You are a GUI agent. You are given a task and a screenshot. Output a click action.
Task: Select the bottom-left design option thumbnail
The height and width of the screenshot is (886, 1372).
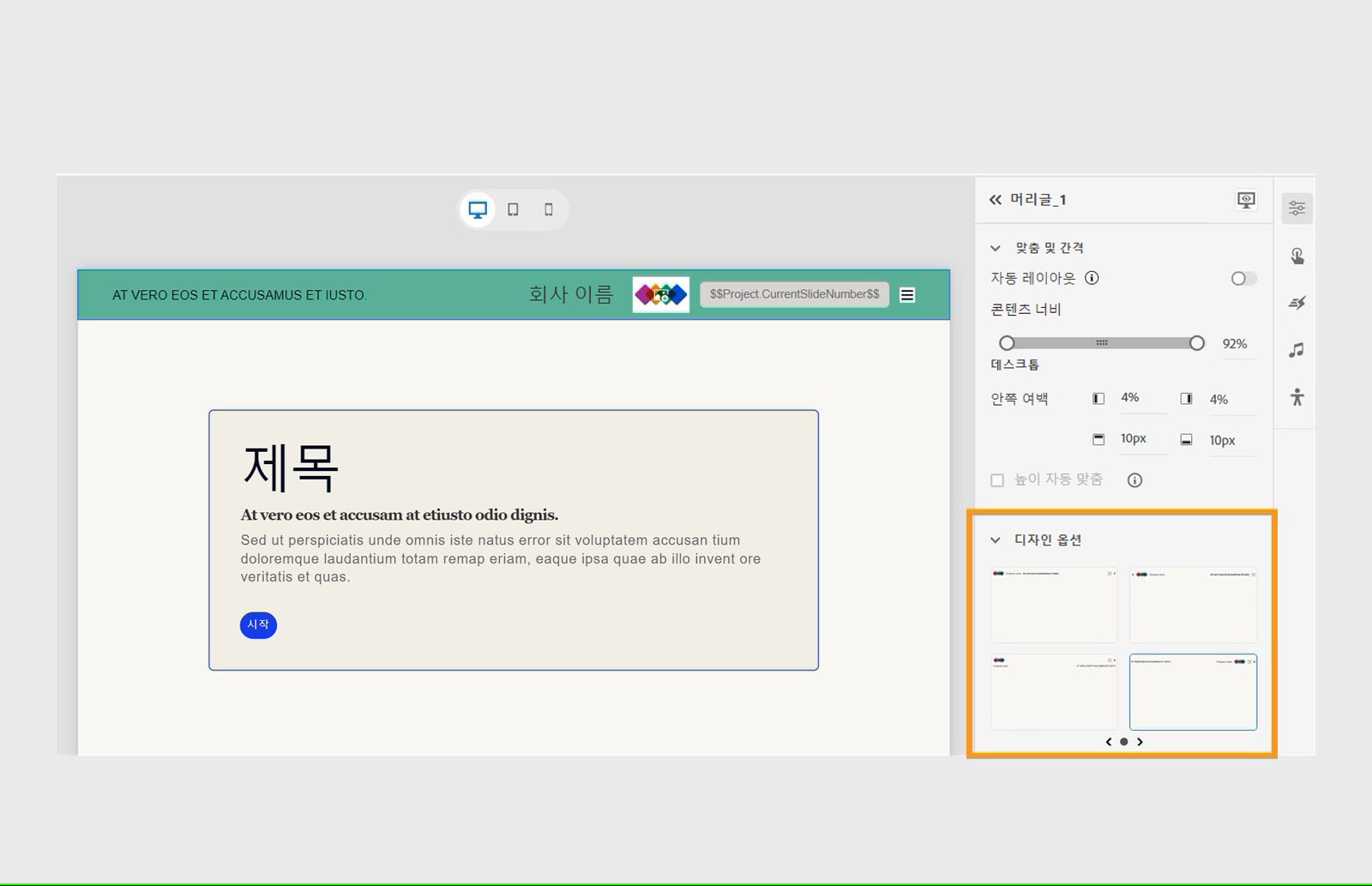(x=1053, y=692)
